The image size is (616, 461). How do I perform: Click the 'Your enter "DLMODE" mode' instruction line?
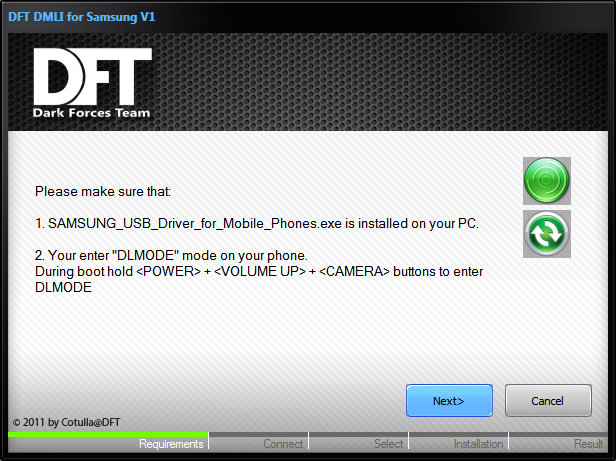[x=171, y=255]
